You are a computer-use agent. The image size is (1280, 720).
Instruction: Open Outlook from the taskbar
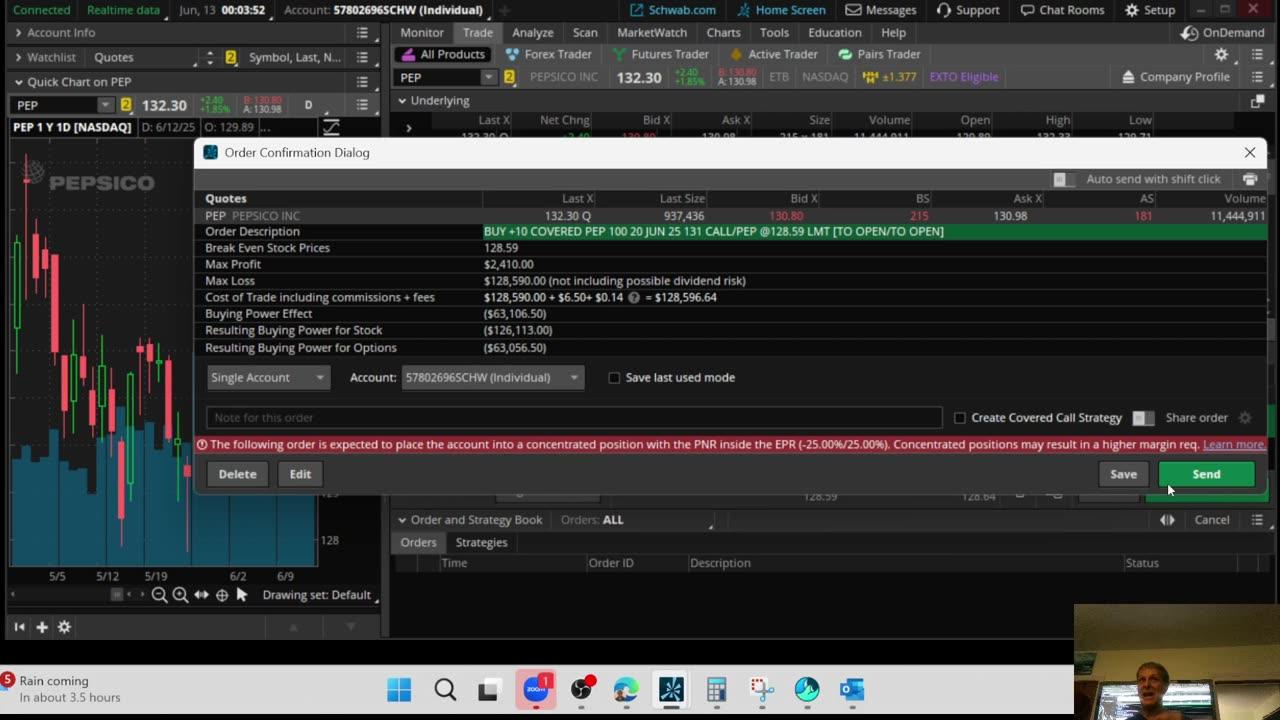[x=852, y=690]
